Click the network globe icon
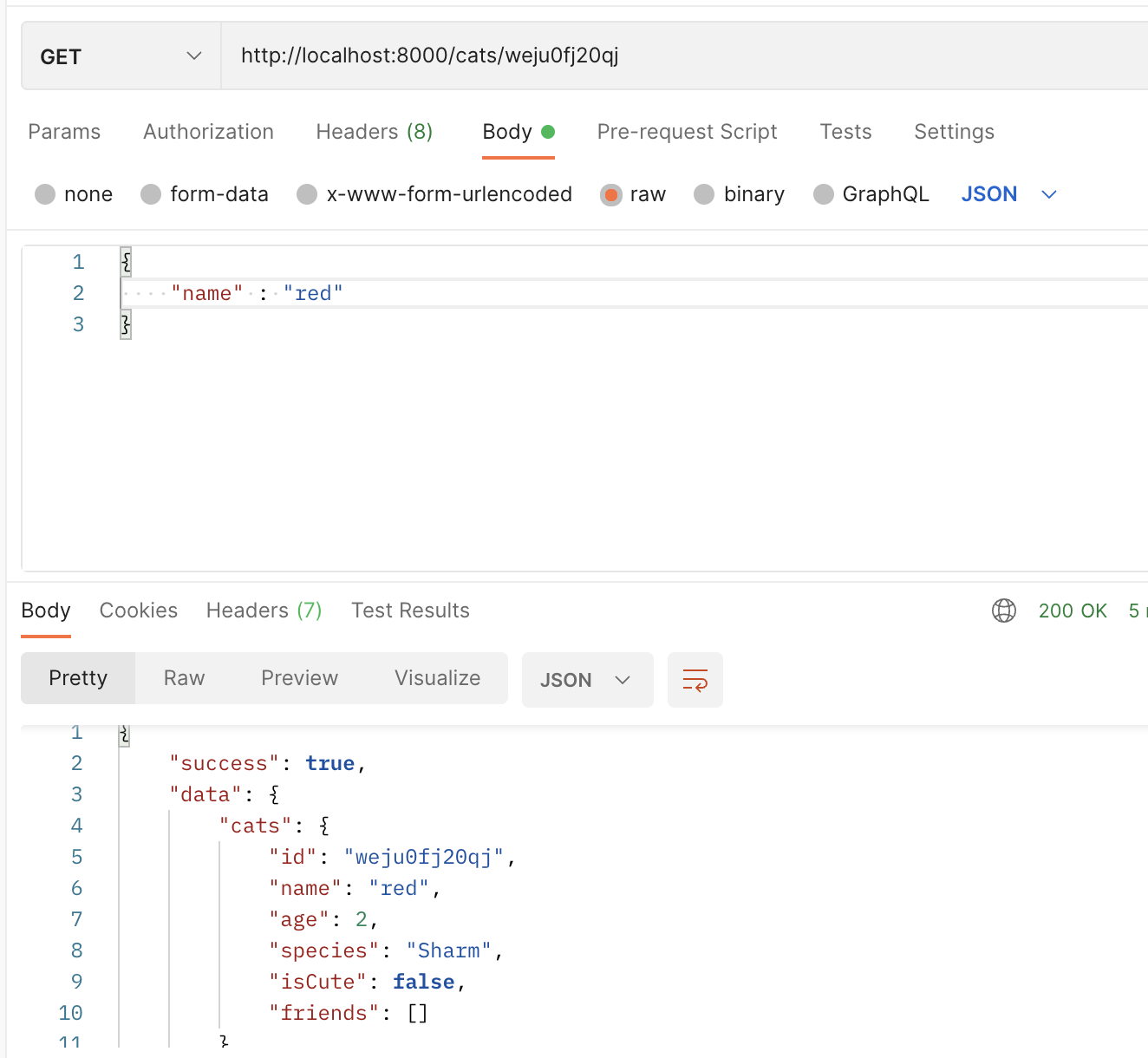Screen dimensions: 1148x1058 (x=1004, y=611)
